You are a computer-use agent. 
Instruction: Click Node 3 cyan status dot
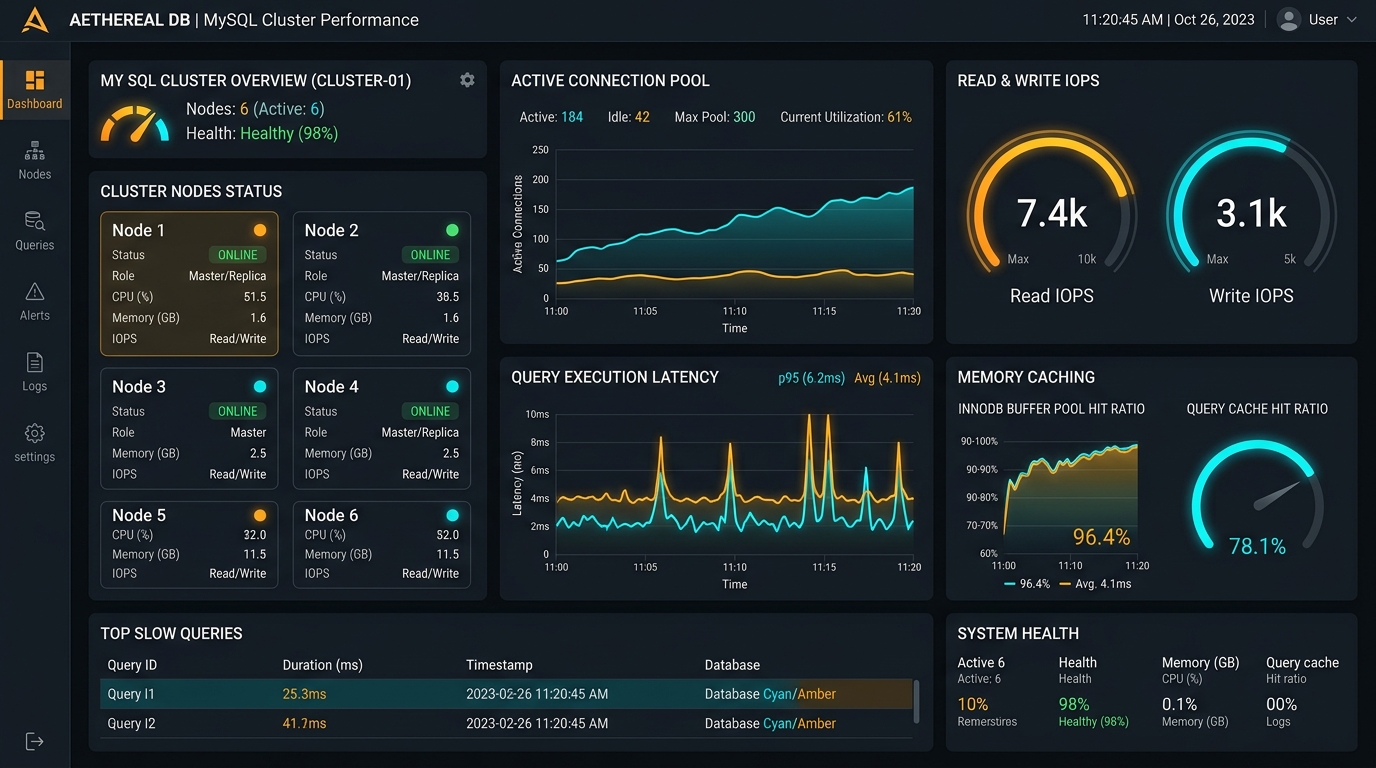[x=260, y=386]
